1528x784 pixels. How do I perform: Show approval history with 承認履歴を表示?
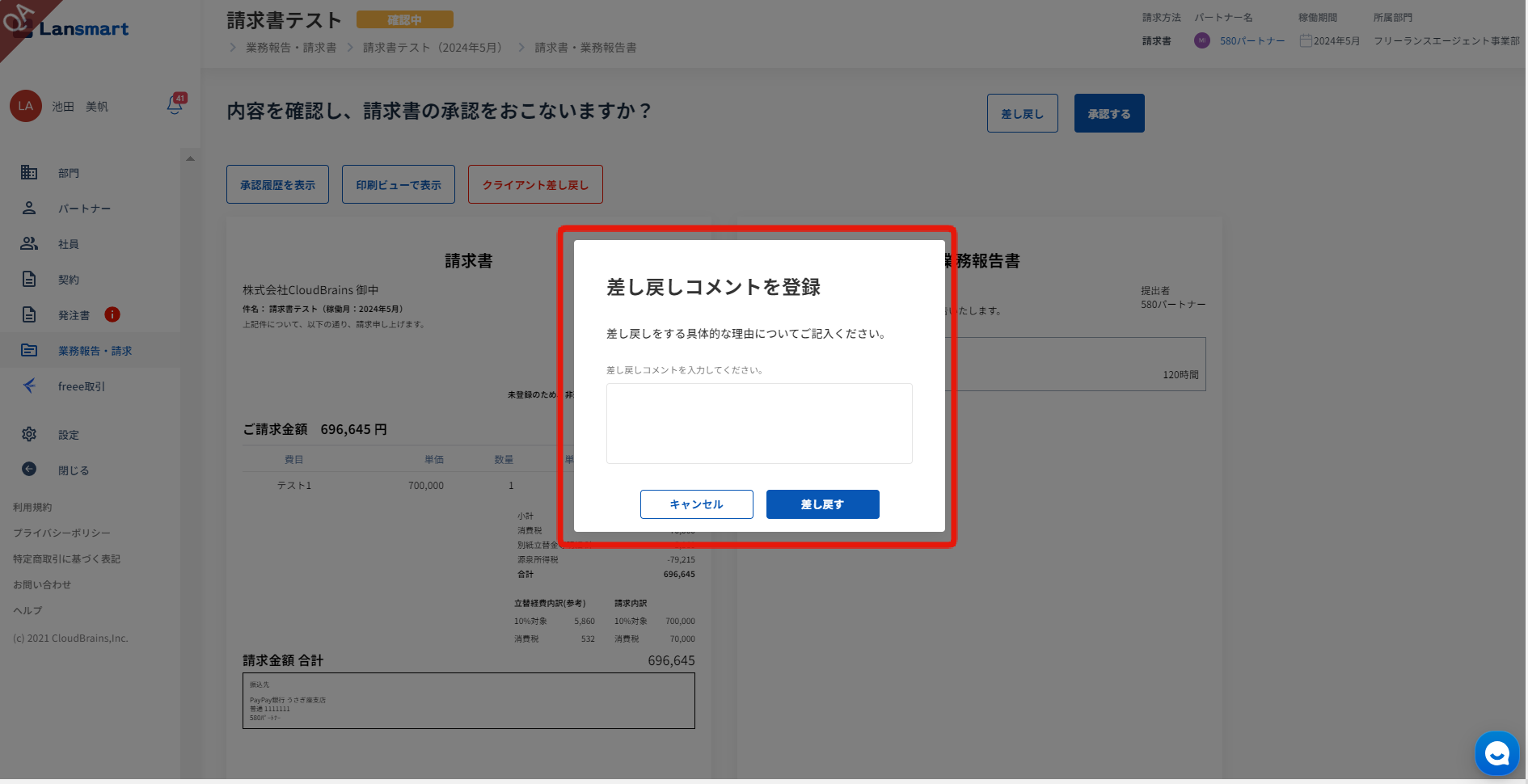point(277,184)
